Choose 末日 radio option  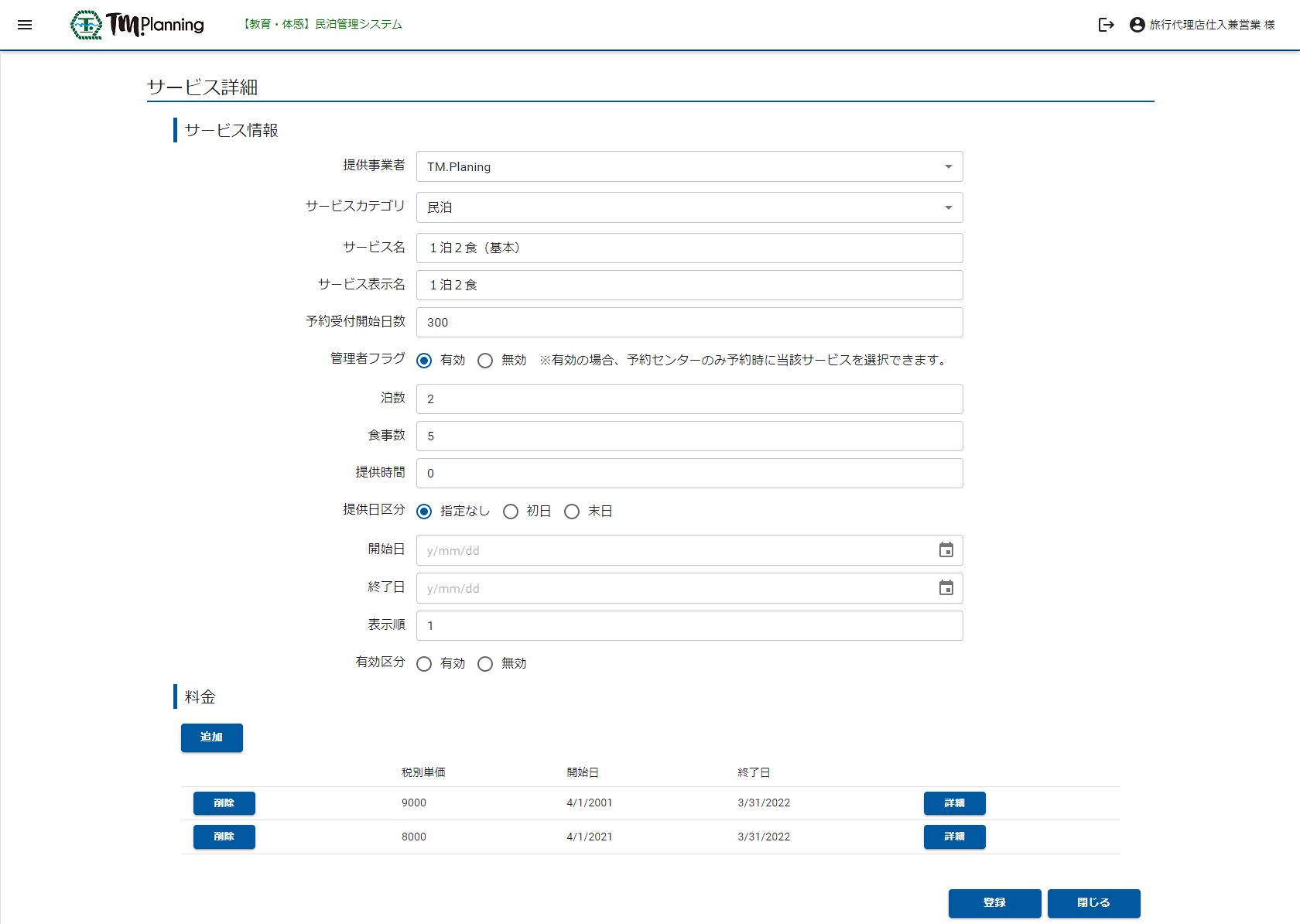(x=572, y=512)
